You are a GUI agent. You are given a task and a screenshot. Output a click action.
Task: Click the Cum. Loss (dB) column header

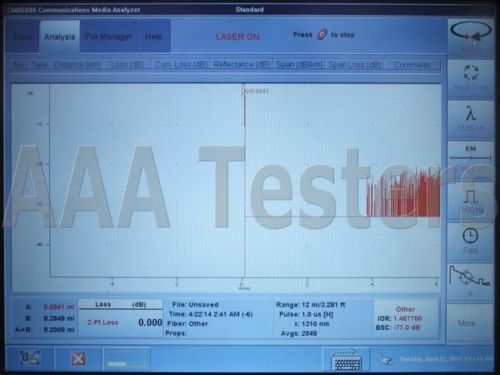(x=181, y=65)
